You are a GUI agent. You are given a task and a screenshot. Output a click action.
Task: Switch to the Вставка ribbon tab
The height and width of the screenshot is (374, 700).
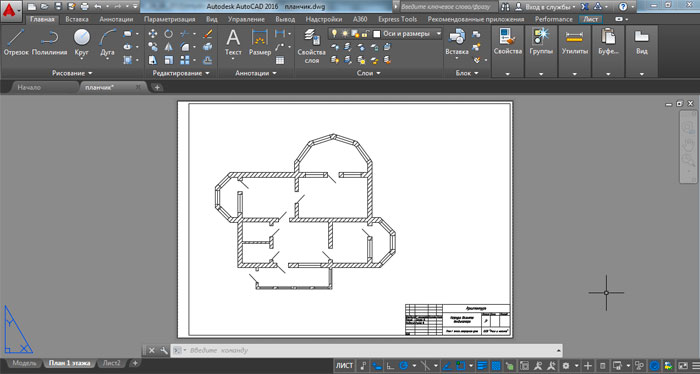point(76,19)
